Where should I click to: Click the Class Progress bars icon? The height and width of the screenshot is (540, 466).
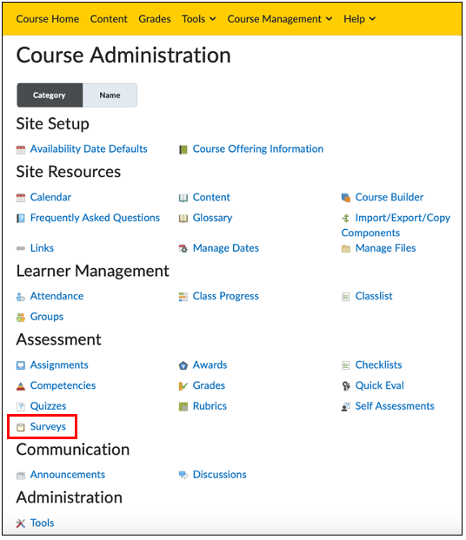[x=183, y=297]
